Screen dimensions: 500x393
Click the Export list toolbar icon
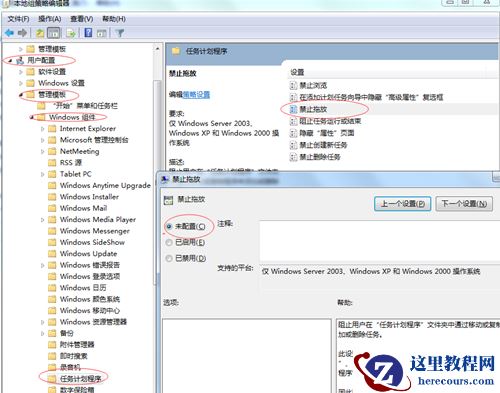(71, 33)
